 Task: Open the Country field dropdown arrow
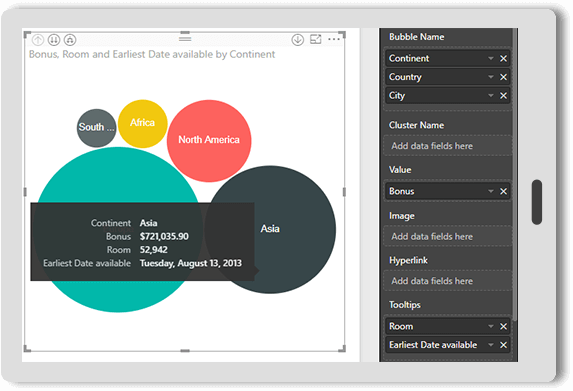point(491,77)
